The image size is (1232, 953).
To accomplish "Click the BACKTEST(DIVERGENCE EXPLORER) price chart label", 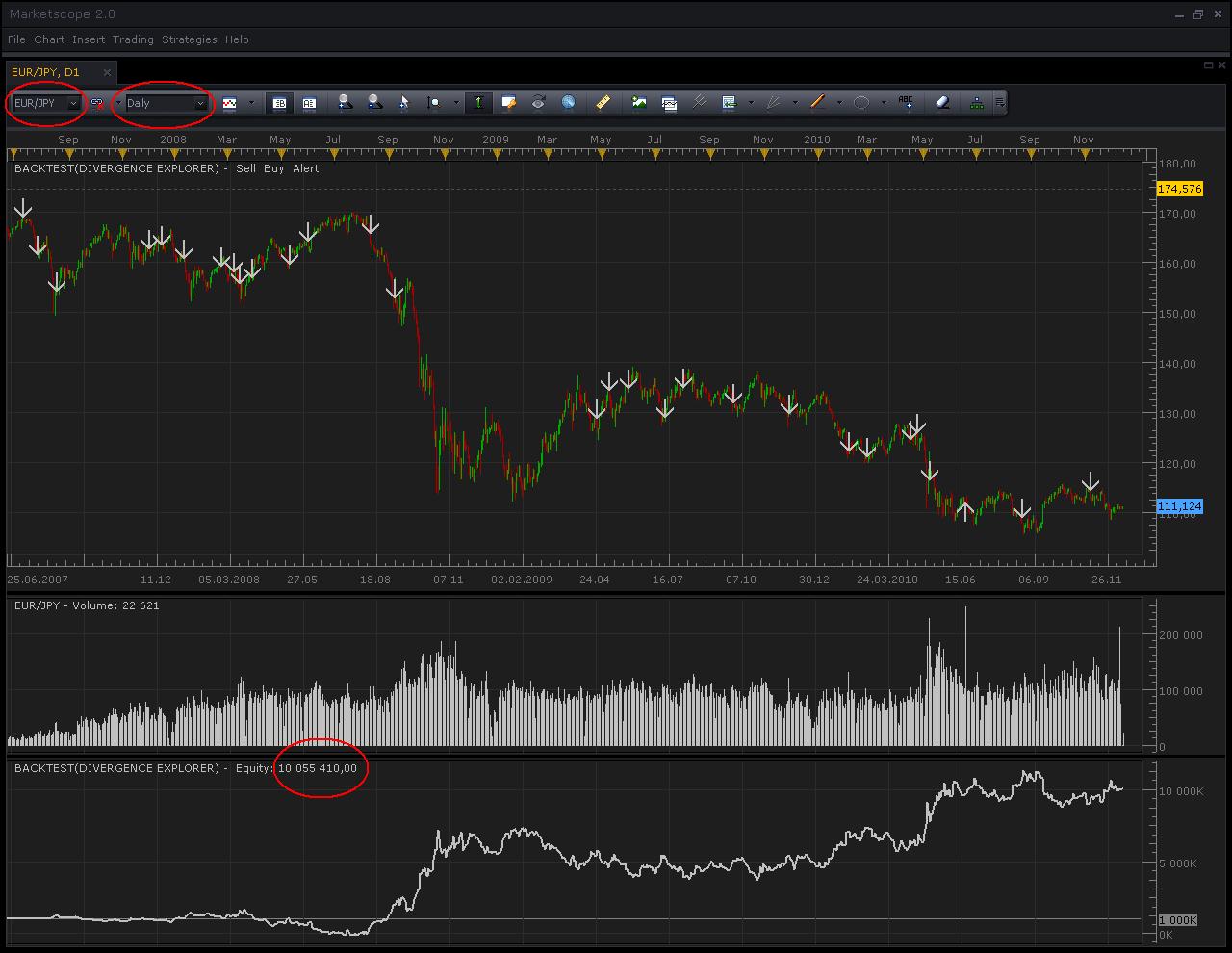I will click(x=116, y=168).
